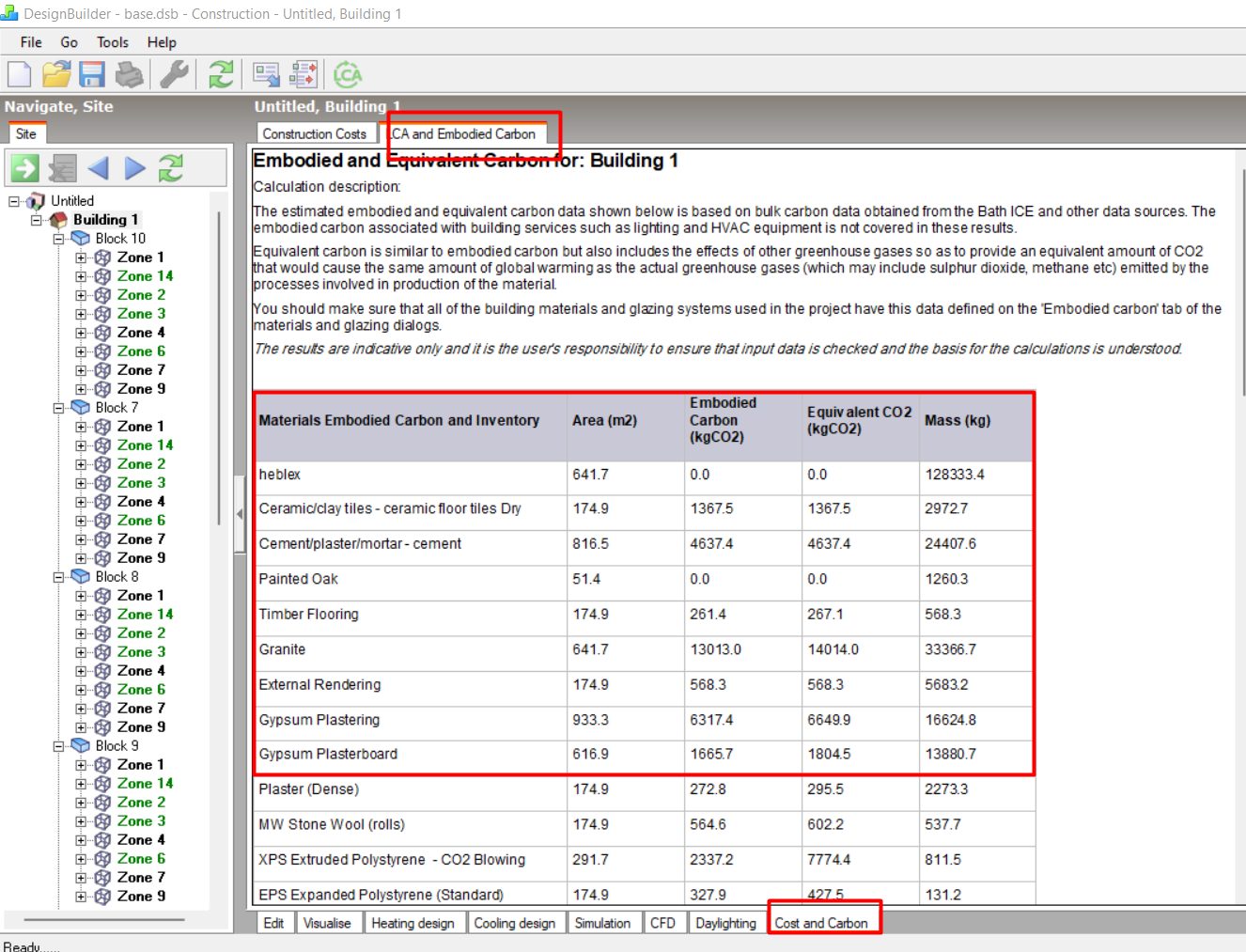Navigate back with the blue left arrow
The height and width of the screenshot is (952, 1246).
[98, 168]
